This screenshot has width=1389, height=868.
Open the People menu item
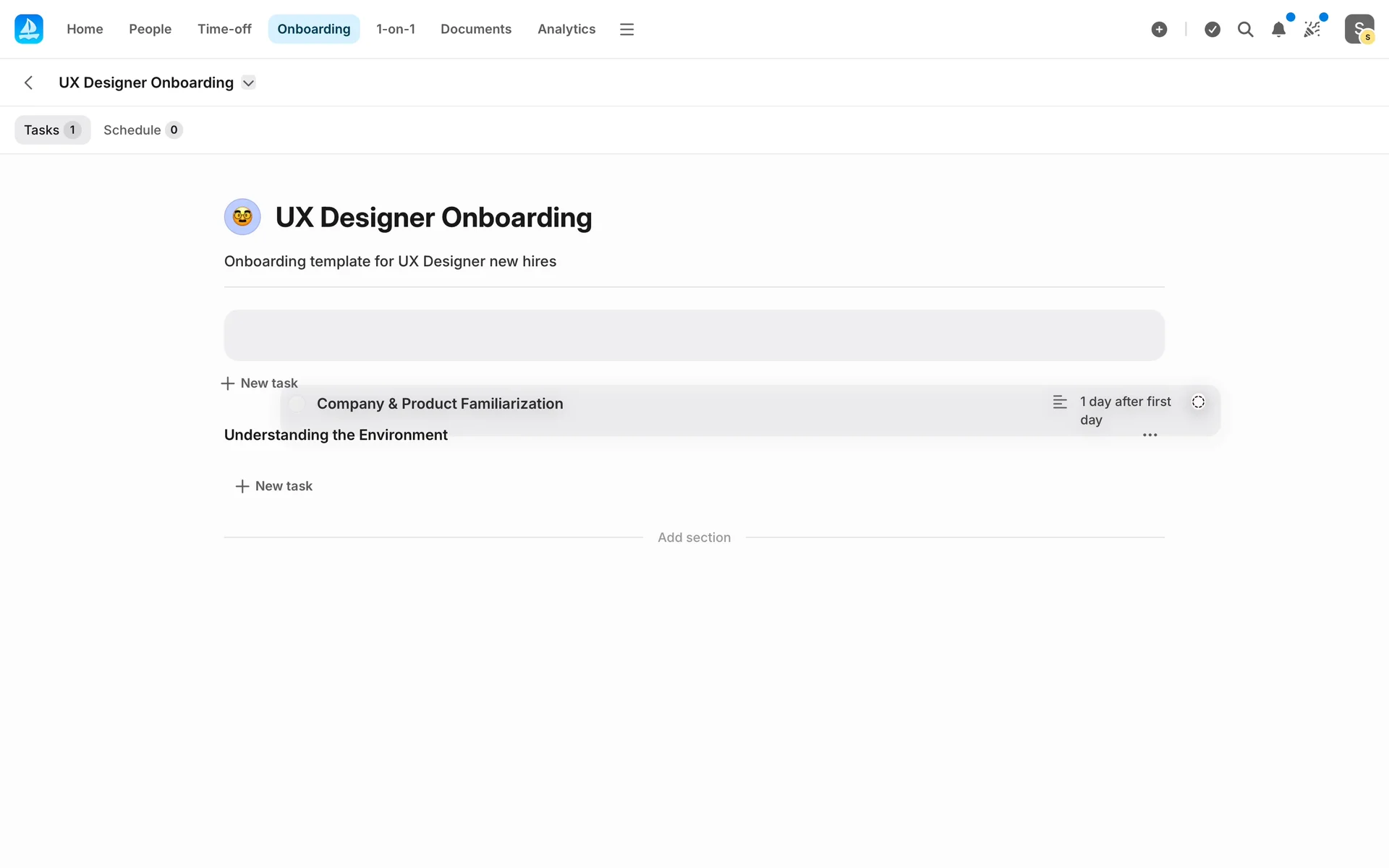click(x=150, y=29)
